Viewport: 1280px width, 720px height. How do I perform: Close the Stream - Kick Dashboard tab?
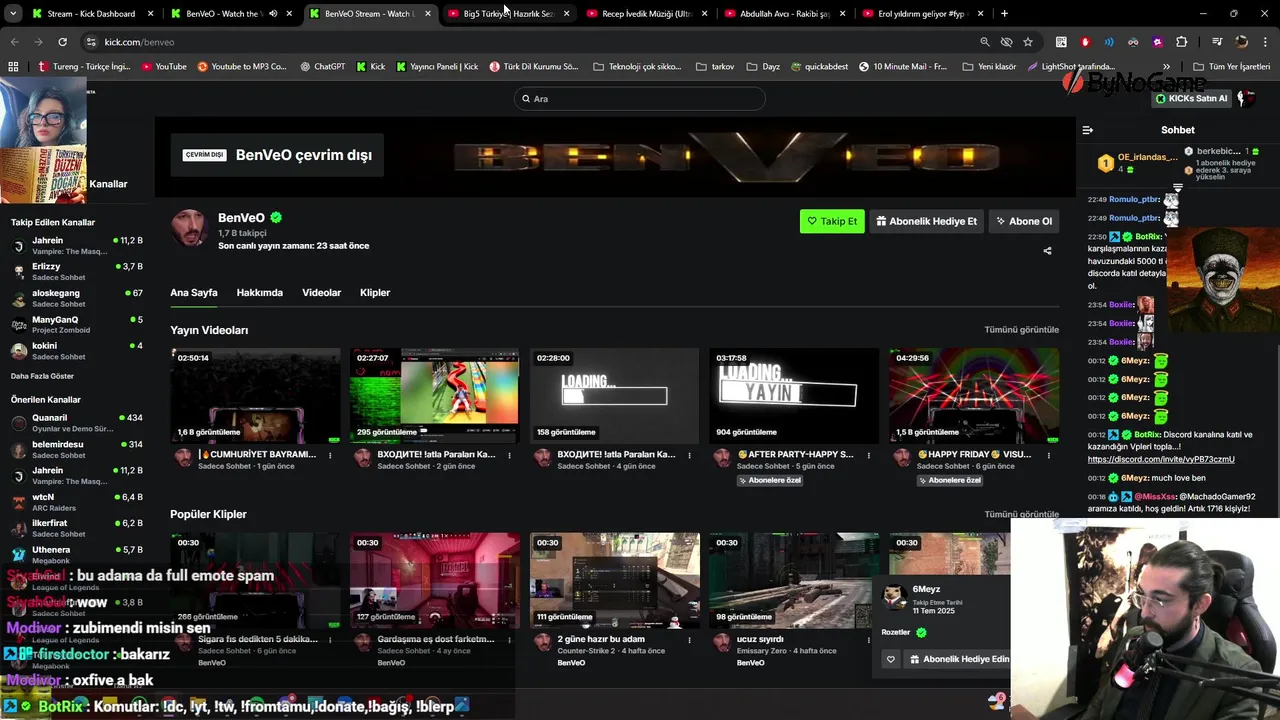[x=150, y=14]
